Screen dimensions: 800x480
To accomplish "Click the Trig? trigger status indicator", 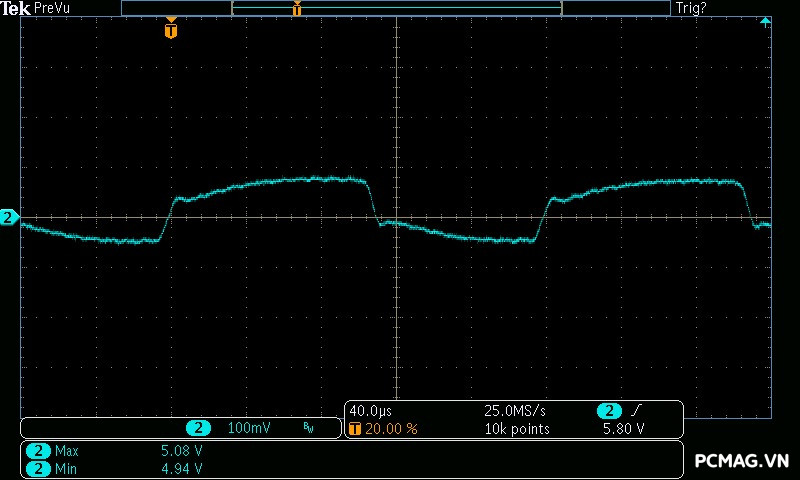I will [x=692, y=8].
